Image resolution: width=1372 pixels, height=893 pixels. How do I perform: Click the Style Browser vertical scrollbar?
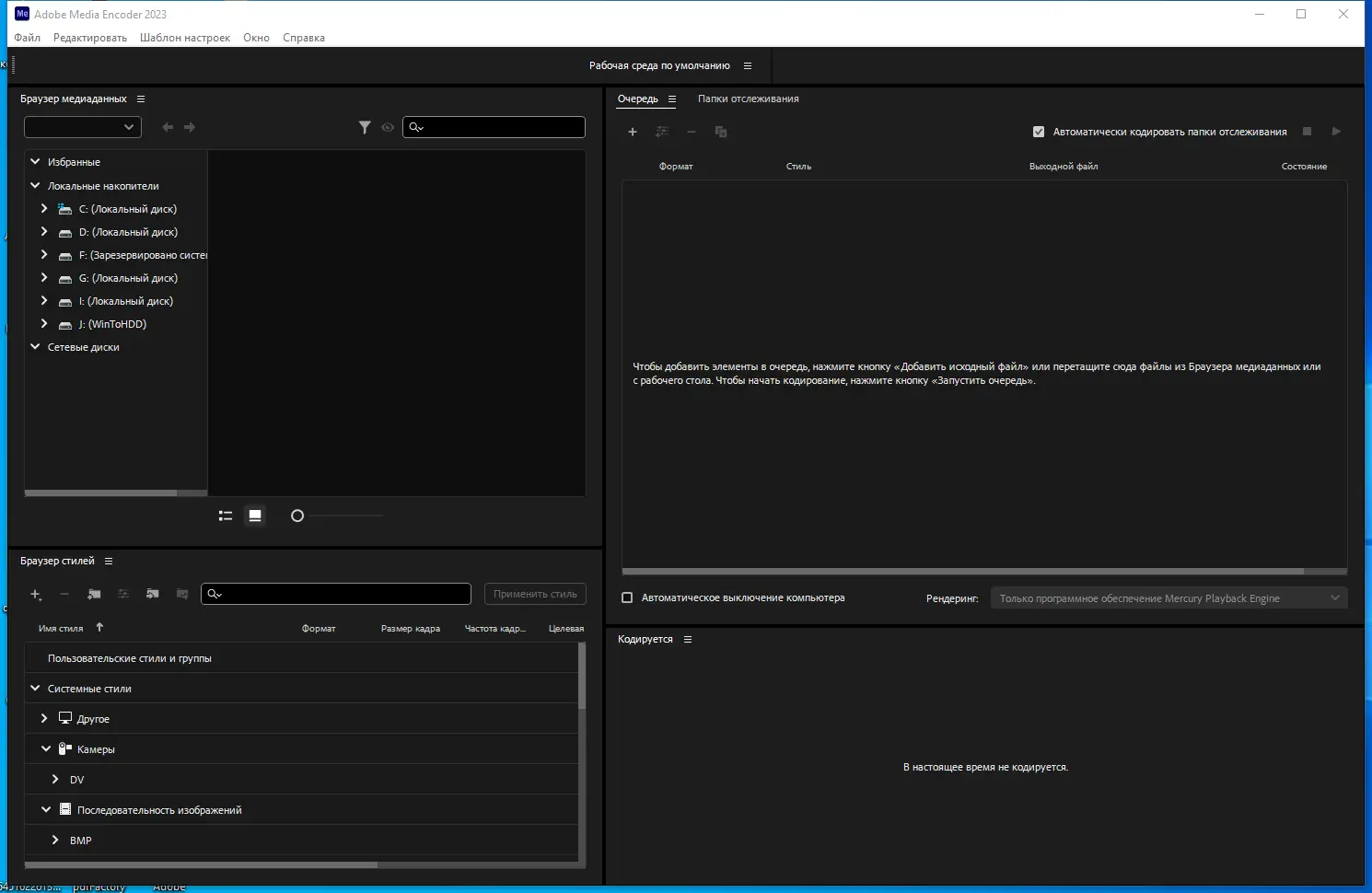pyautogui.click(x=582, y=676)
